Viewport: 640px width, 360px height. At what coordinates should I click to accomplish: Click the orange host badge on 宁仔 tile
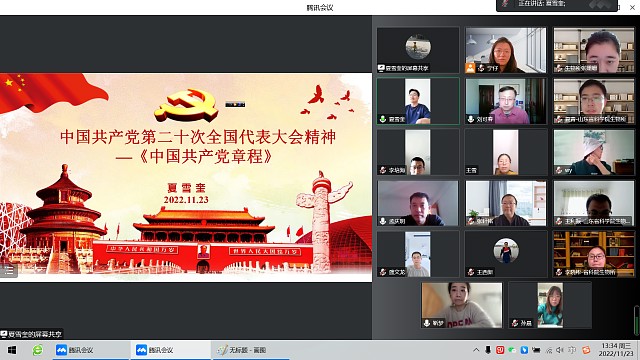coord(470,68)
